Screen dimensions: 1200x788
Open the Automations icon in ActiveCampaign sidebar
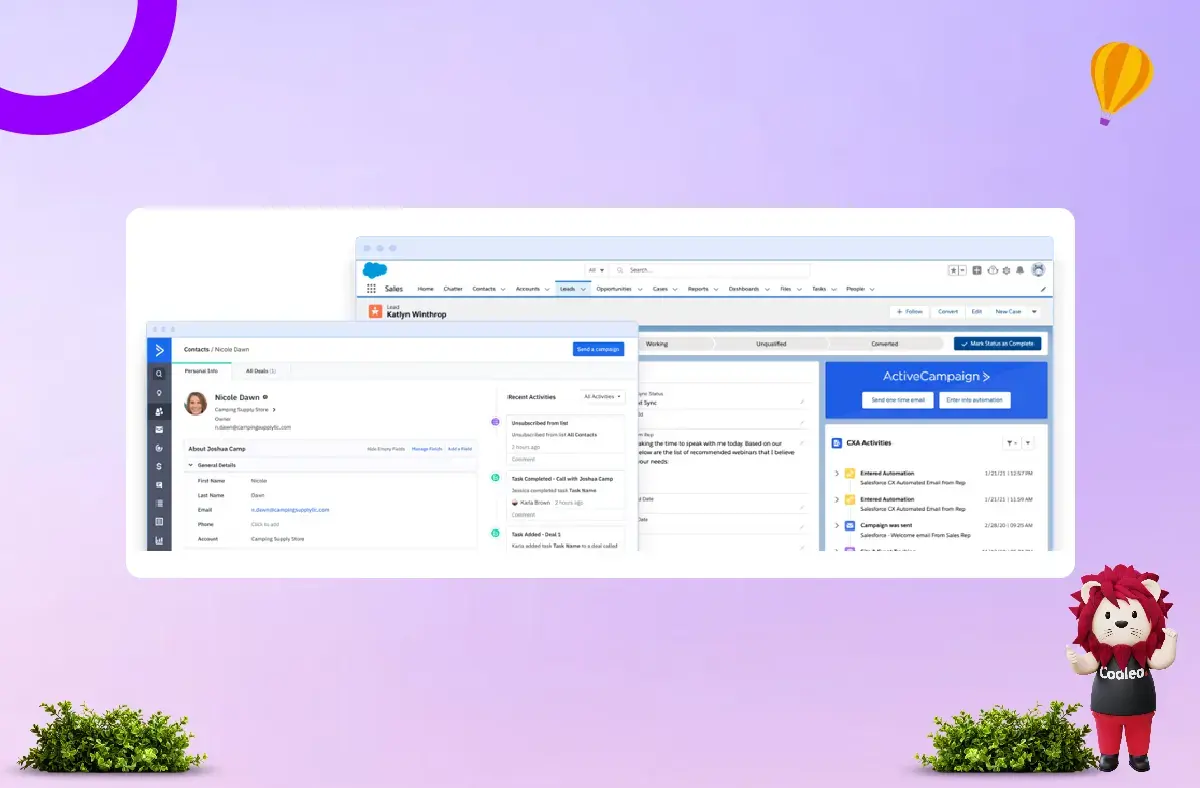coord(159,448)
